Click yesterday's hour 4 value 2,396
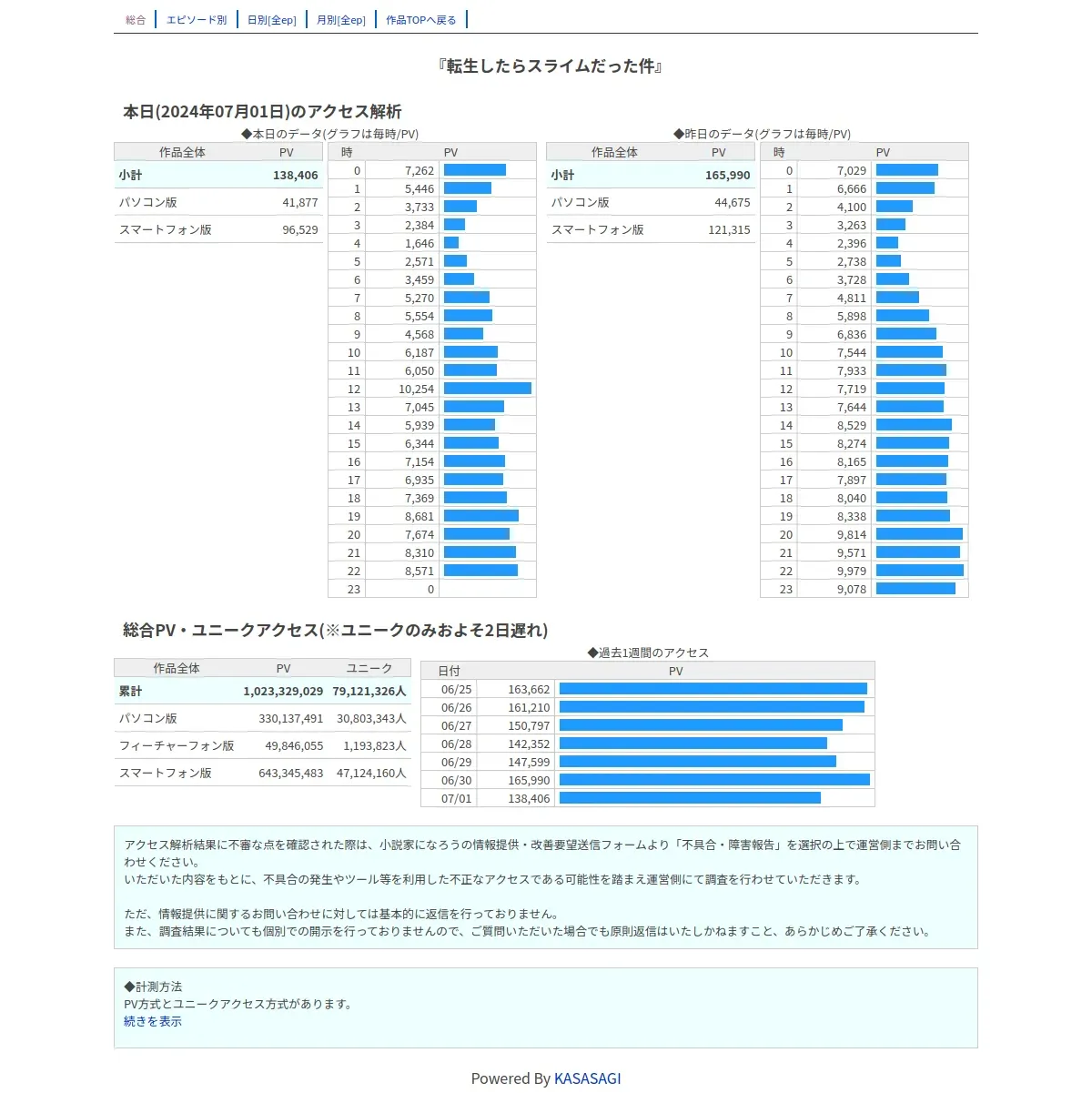Screen dimensions: 1092x1093 tap(852, 243)
